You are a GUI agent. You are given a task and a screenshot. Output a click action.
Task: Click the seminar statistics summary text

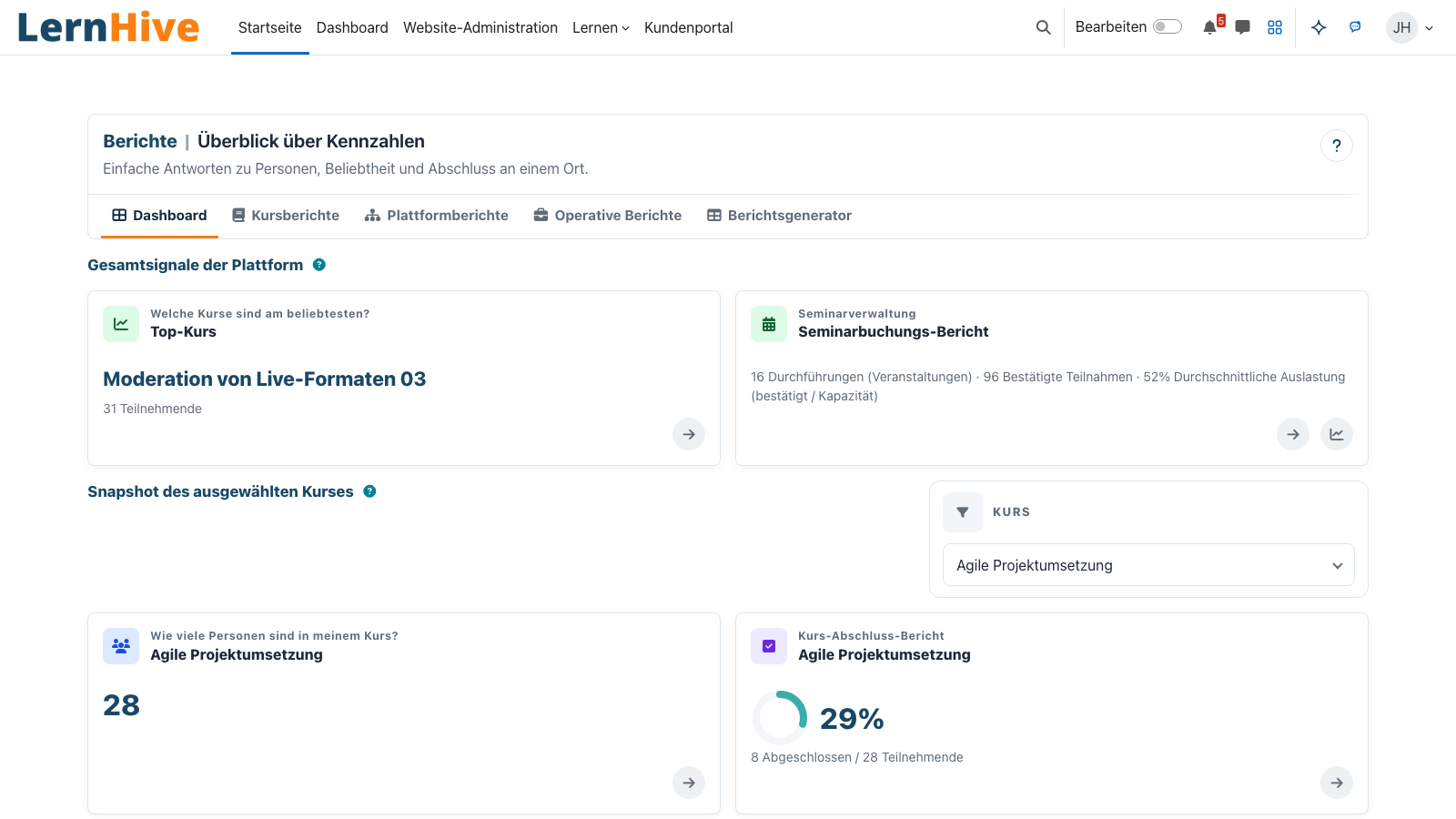click(1047, 386)
